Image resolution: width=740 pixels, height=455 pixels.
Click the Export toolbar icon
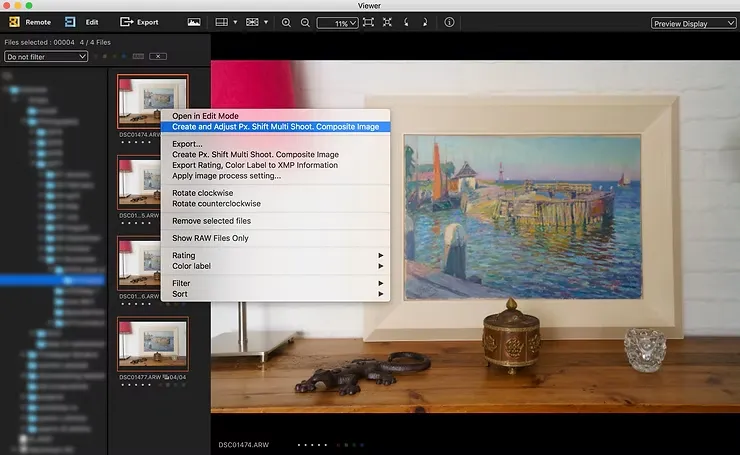coord(126,21)
